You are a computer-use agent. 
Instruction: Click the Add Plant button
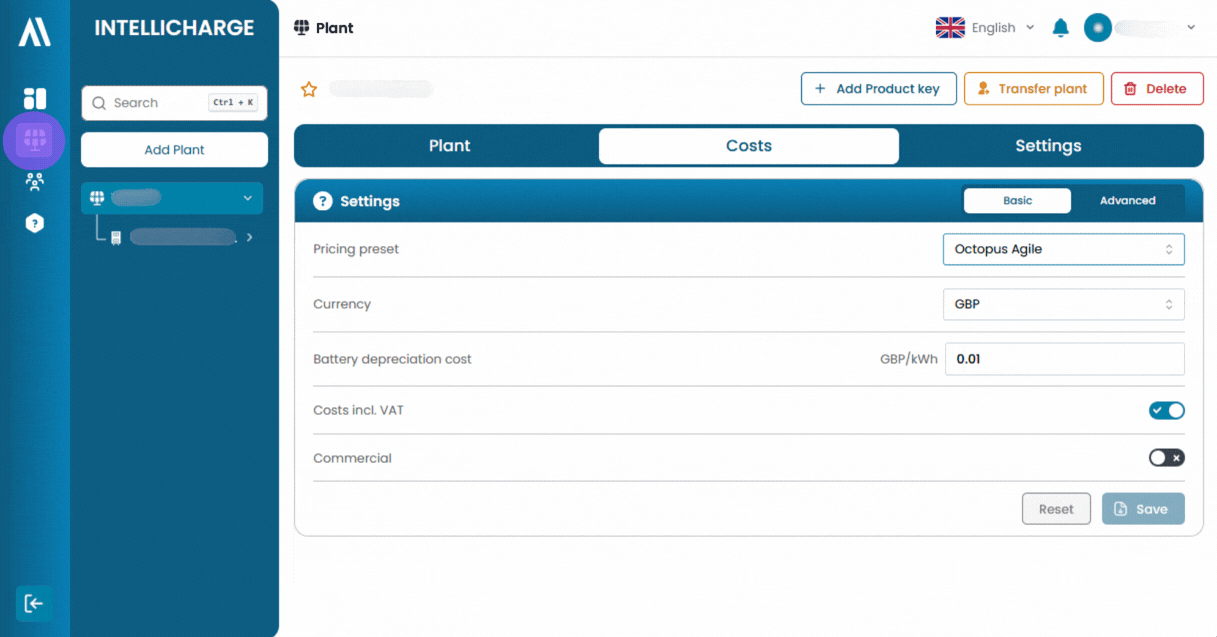(174, 150)
